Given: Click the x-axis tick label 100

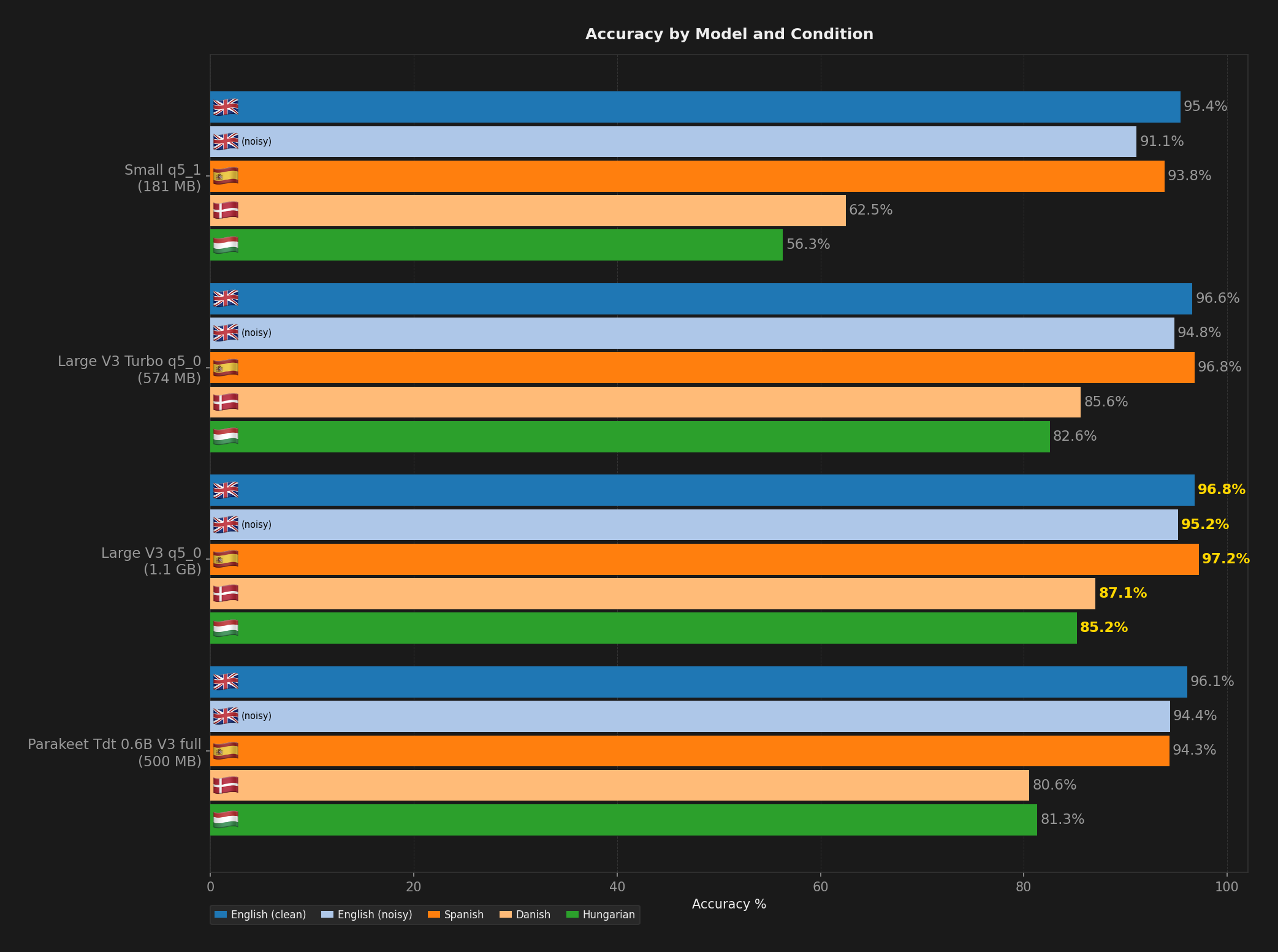Looking at the screenshot, I should [1227, 887].
